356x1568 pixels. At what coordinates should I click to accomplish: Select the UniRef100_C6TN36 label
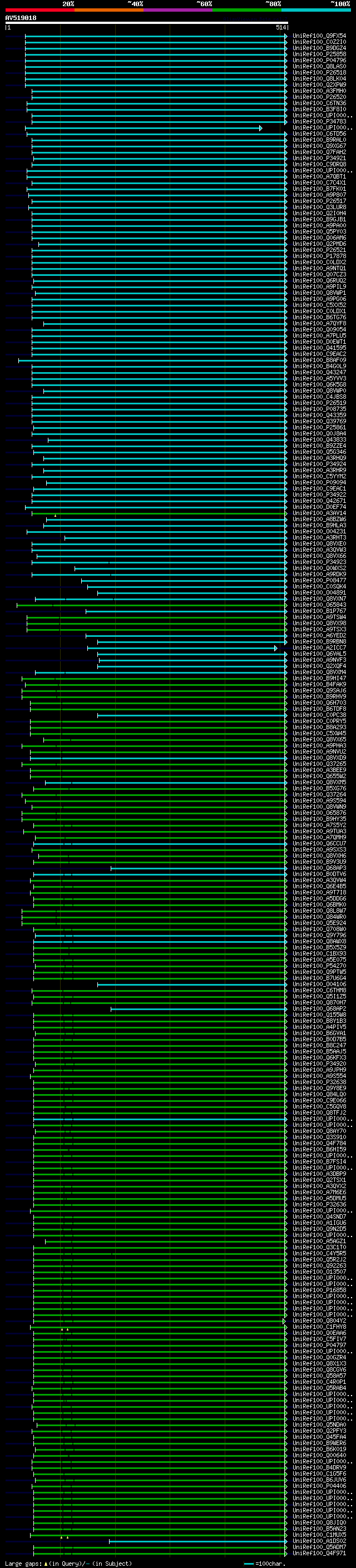coord(319,103)
